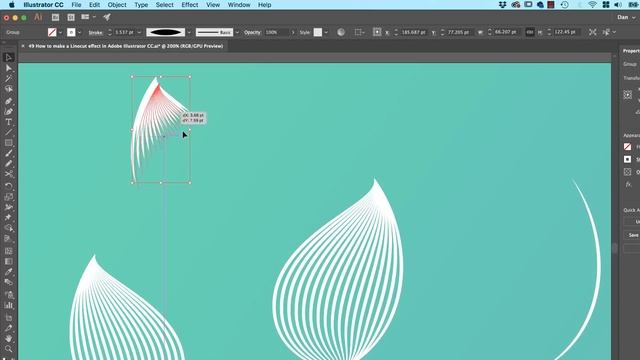The width and height of the screenshot is (640, 360).
Task: Select the Slice tool
Action: point(9,328)
